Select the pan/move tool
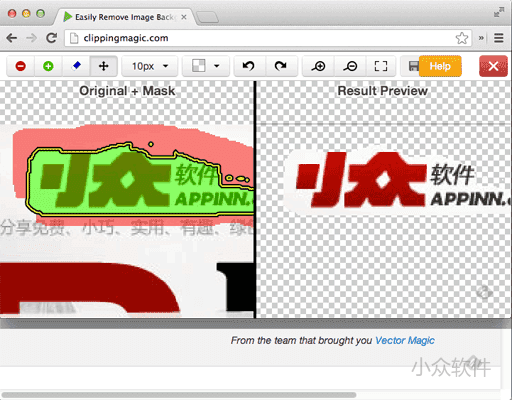 pyautogui.click(x=104, y=66)
